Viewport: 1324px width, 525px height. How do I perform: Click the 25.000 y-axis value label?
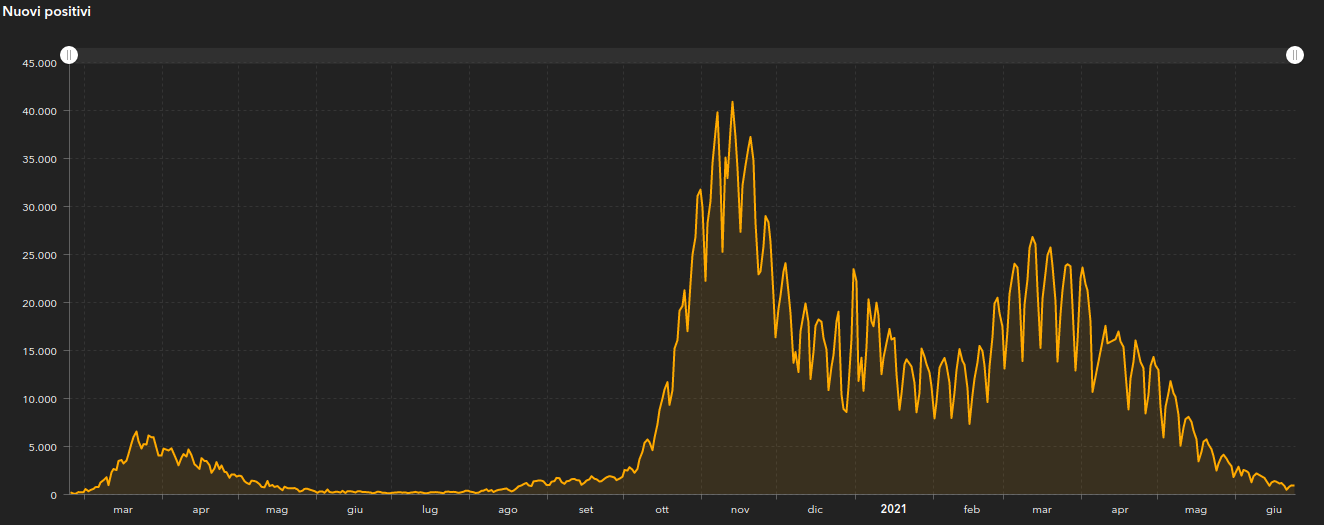tap(38, 255)
